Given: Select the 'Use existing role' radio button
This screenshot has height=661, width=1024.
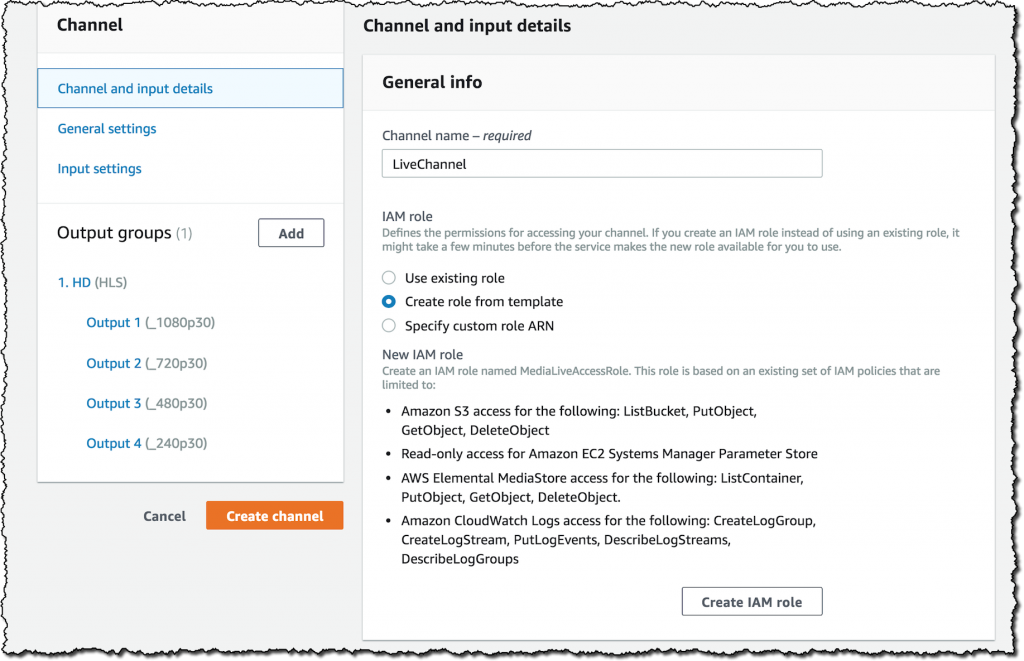Looking at the screenshot, I should point(389,278).
